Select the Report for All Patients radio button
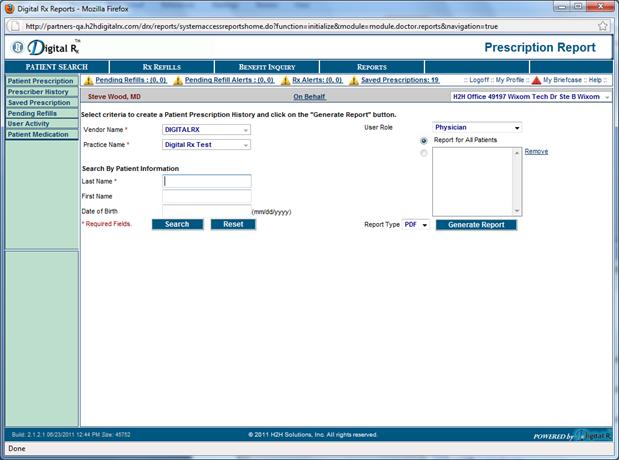The height and width of the screenshot is (460, 619). click(x=424, y=141)
